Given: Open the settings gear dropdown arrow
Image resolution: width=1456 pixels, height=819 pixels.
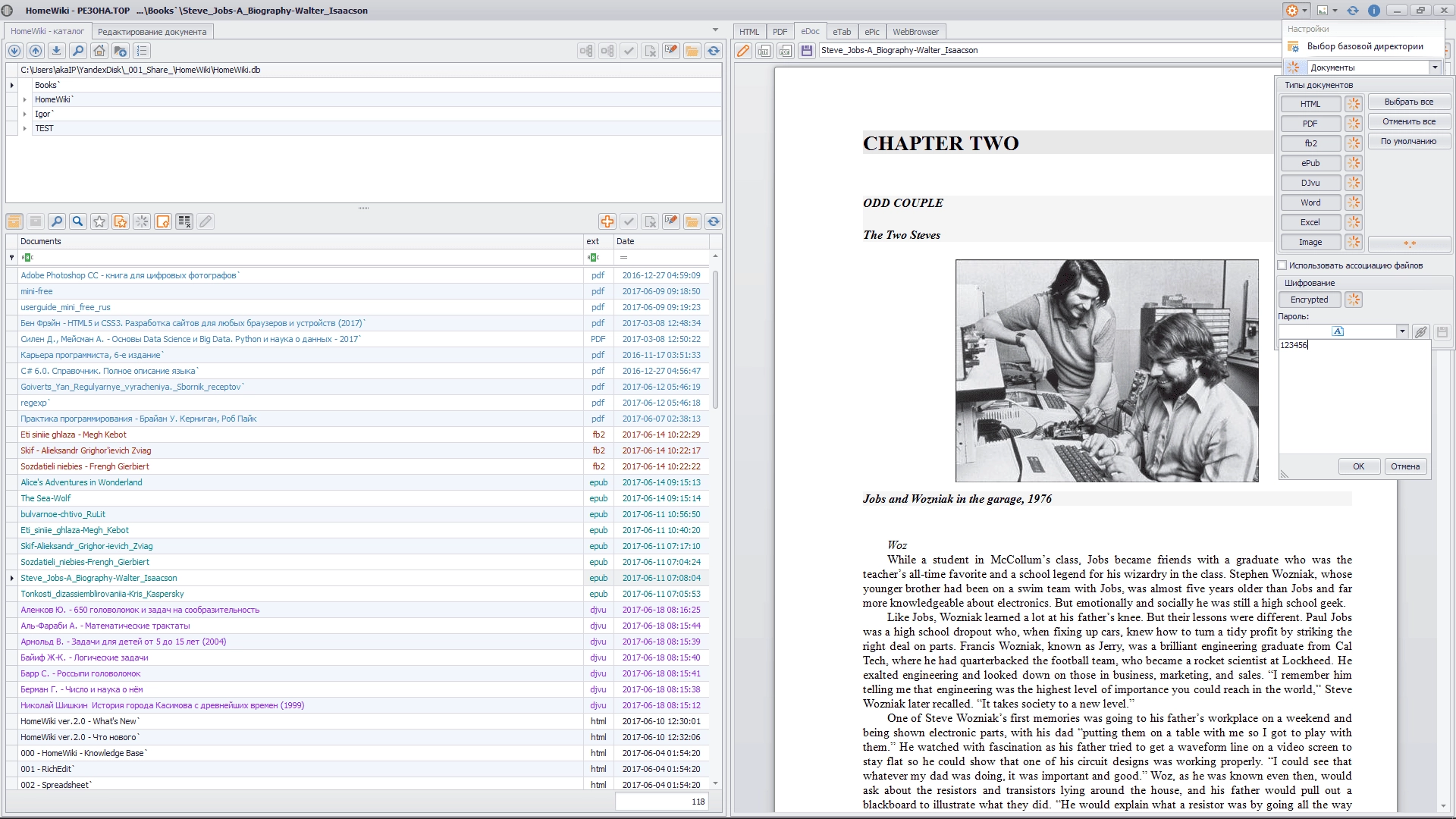Looking at the screenshot, I should pos(1304,11).
